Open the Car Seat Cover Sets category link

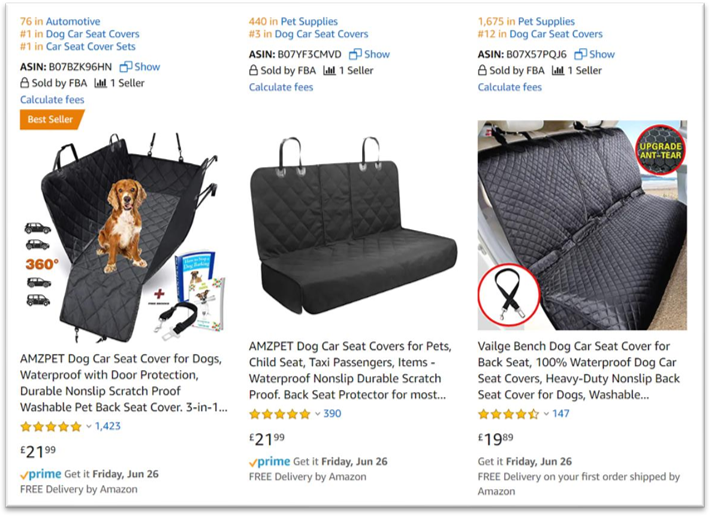[x=91, y=47]
